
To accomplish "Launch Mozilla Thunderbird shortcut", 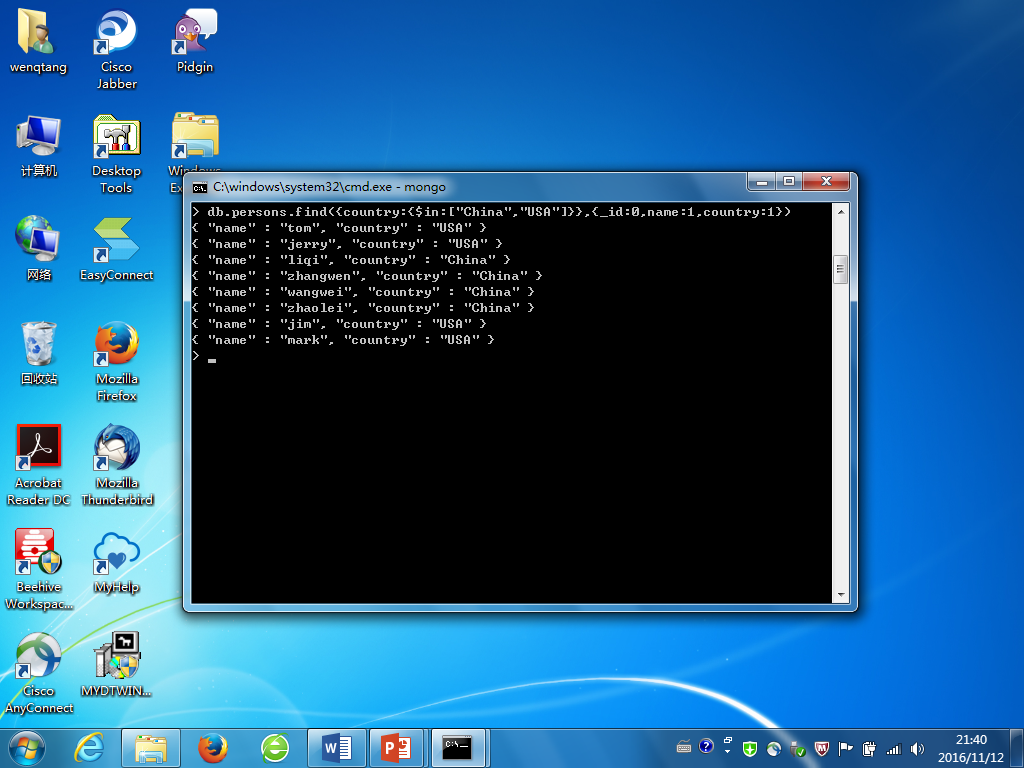I will coord(117,465).
